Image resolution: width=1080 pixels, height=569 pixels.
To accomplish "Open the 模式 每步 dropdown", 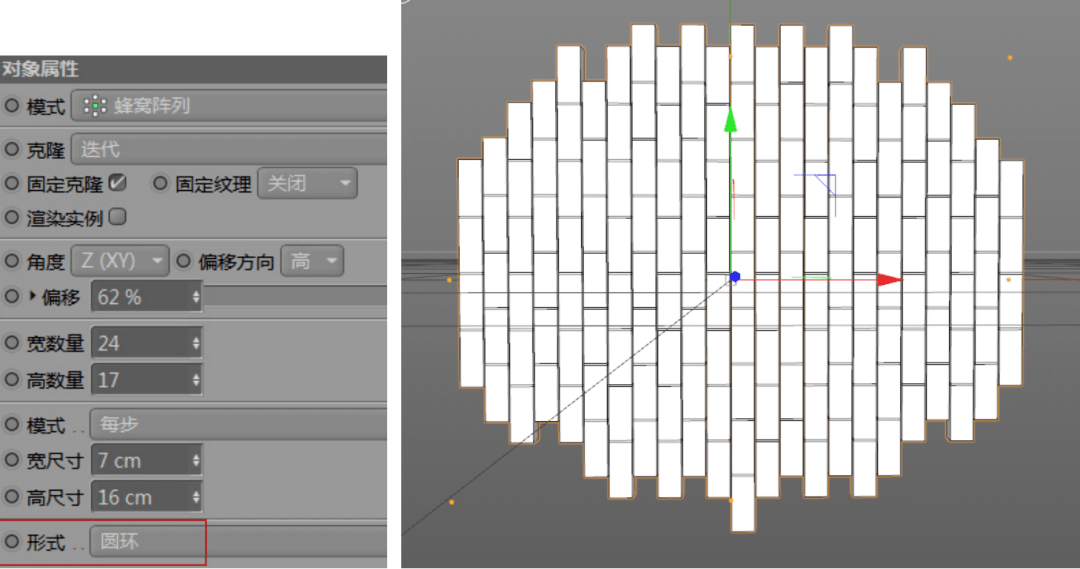I will click(238, 424).
